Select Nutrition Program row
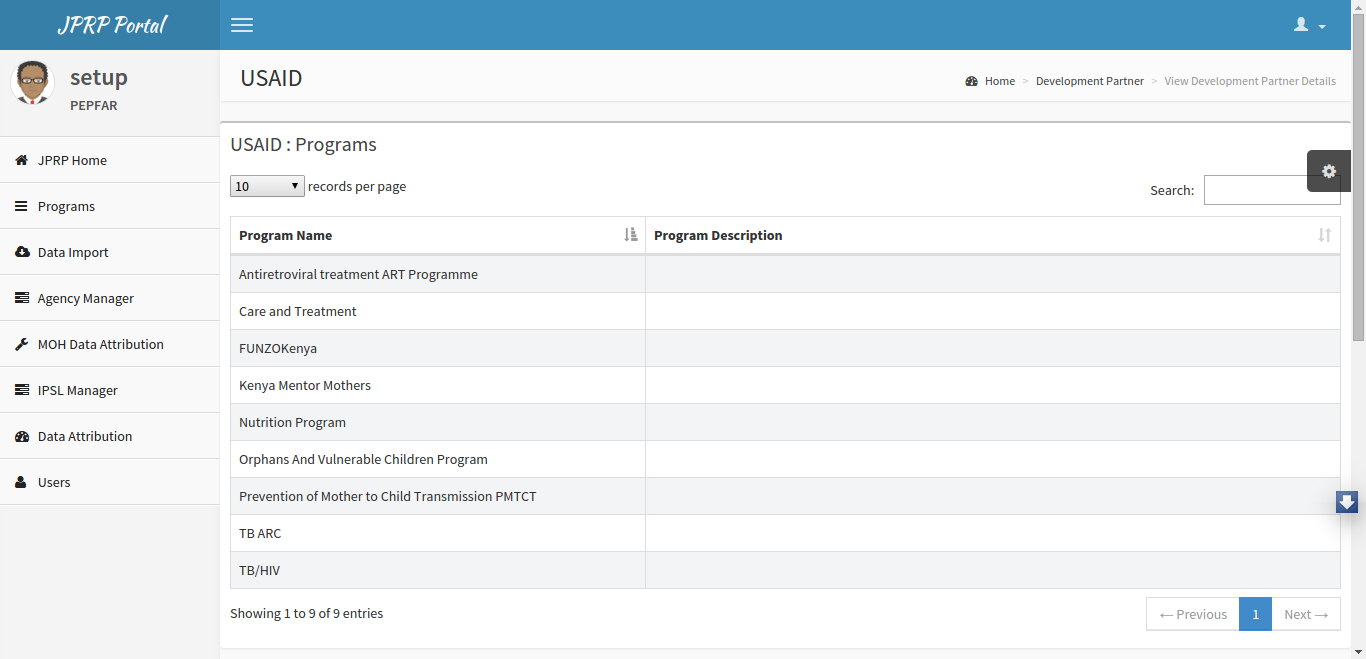1366x659 pixels. tap(785, 422)
